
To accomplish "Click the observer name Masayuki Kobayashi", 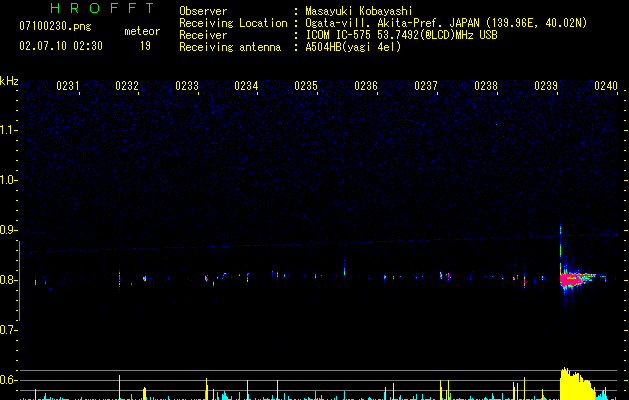I will click(x=359, y=11).
